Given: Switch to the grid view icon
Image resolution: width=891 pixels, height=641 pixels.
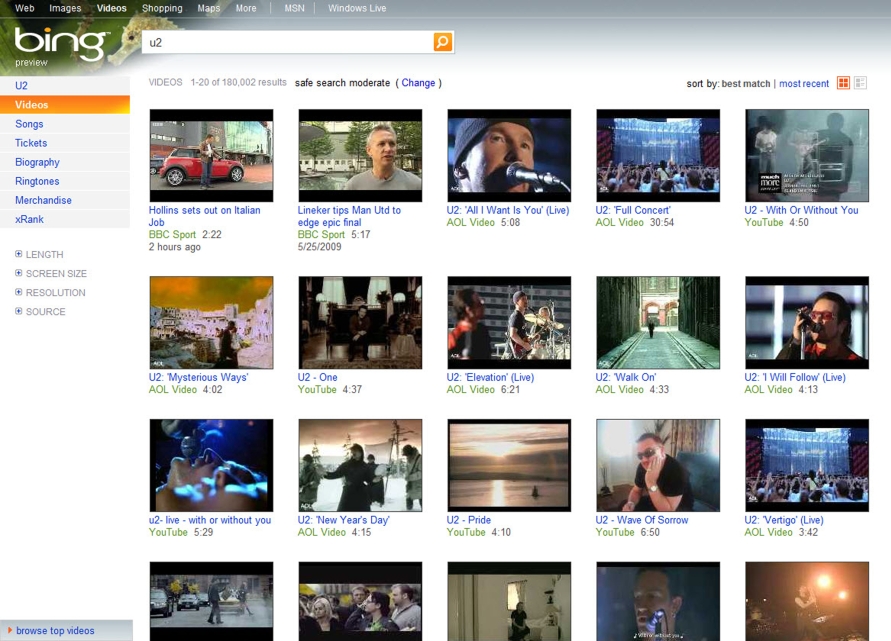Looking at the screenshot, I should (x=843, y=83).
